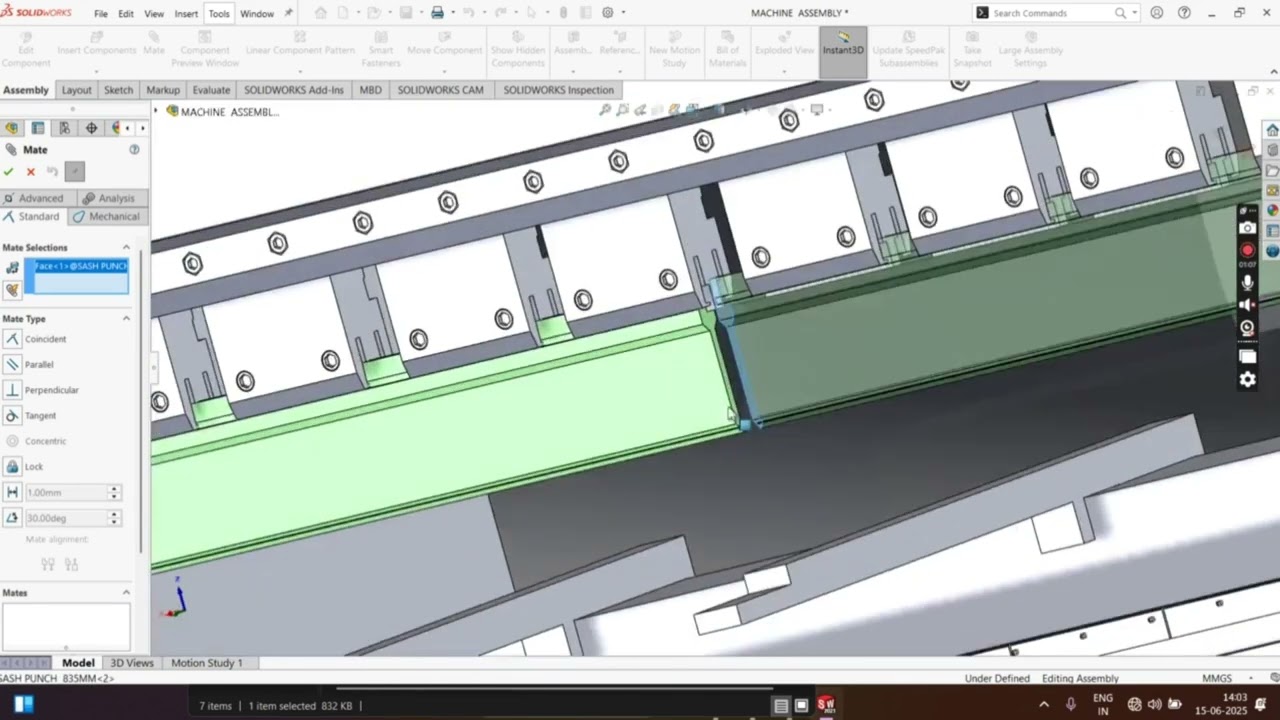Click the Take Snapshot button

(972, 51)
